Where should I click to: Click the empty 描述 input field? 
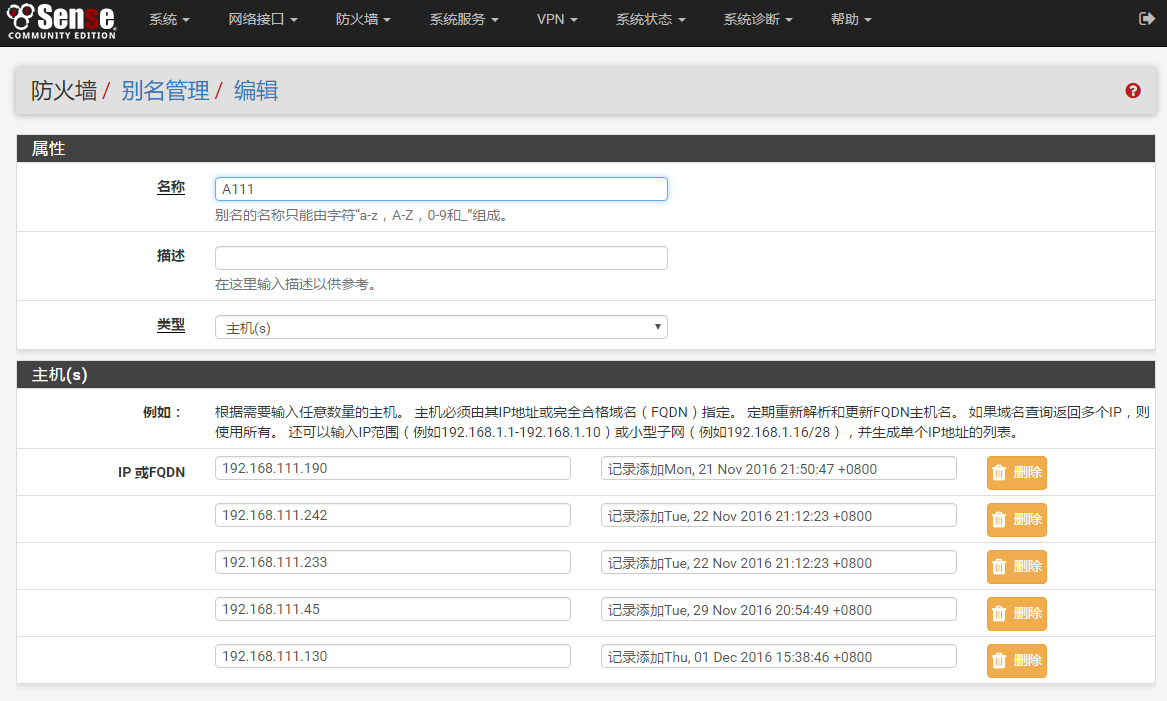441,258
